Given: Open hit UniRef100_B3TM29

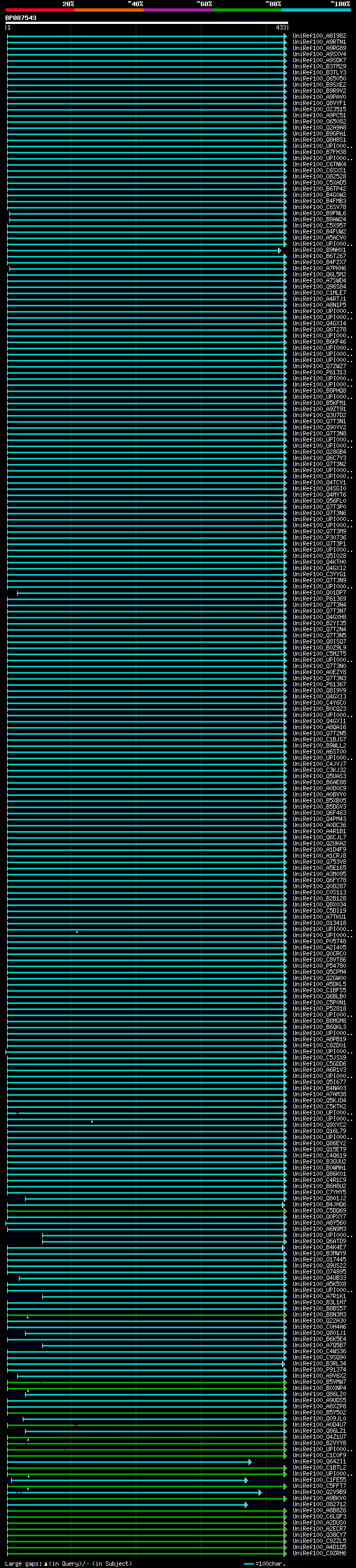Looking at the screenshot, I should coord(319,66).
